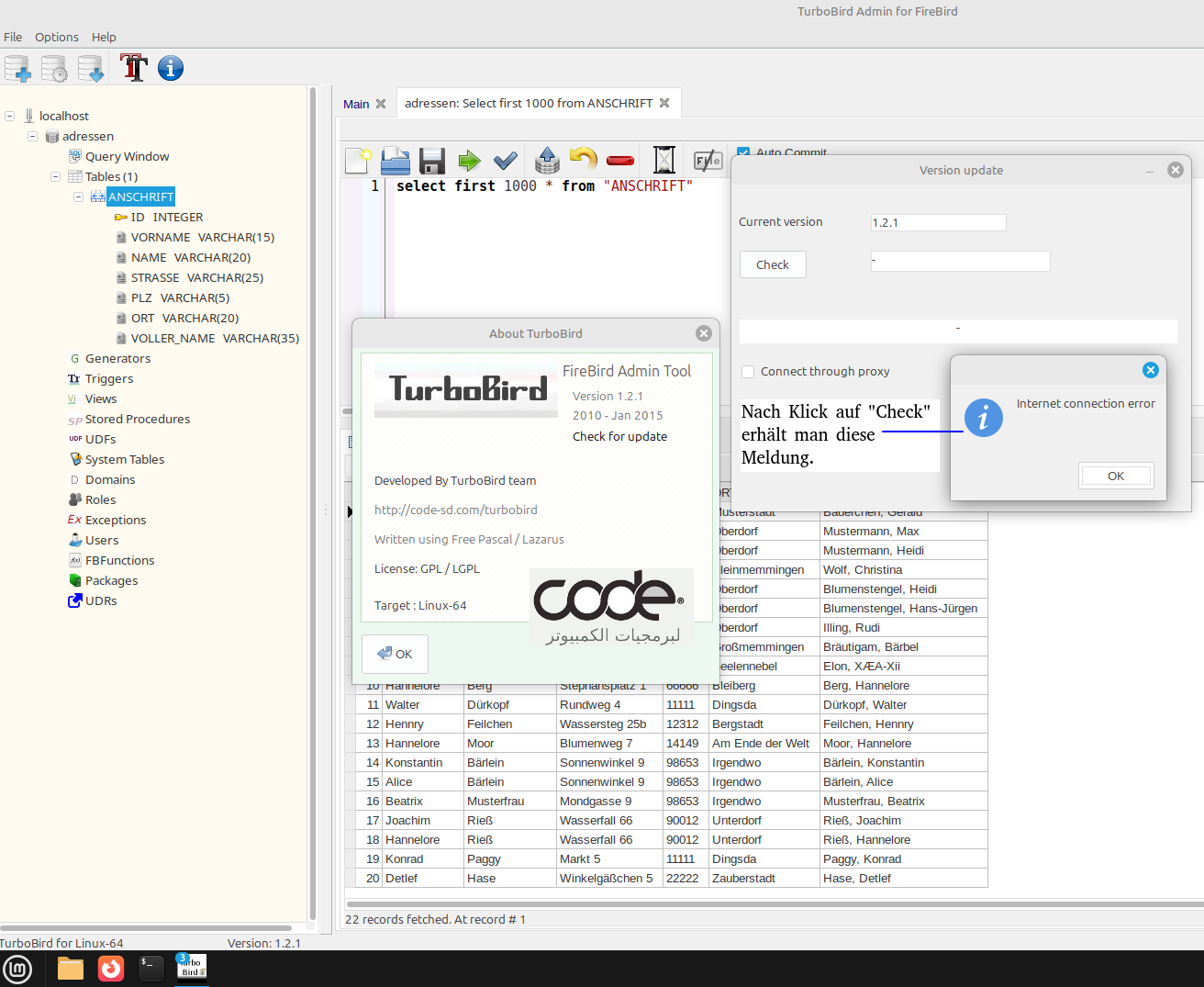The image size is (1204, 987).
Task: Select the Users node in tree
Action: [102, 541]
